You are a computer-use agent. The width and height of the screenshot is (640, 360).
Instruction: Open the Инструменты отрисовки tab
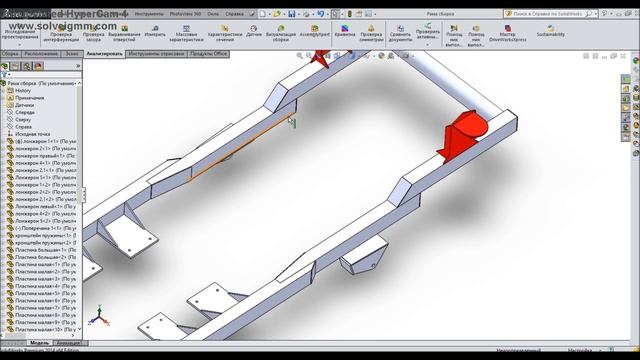(x=156, y=54)
